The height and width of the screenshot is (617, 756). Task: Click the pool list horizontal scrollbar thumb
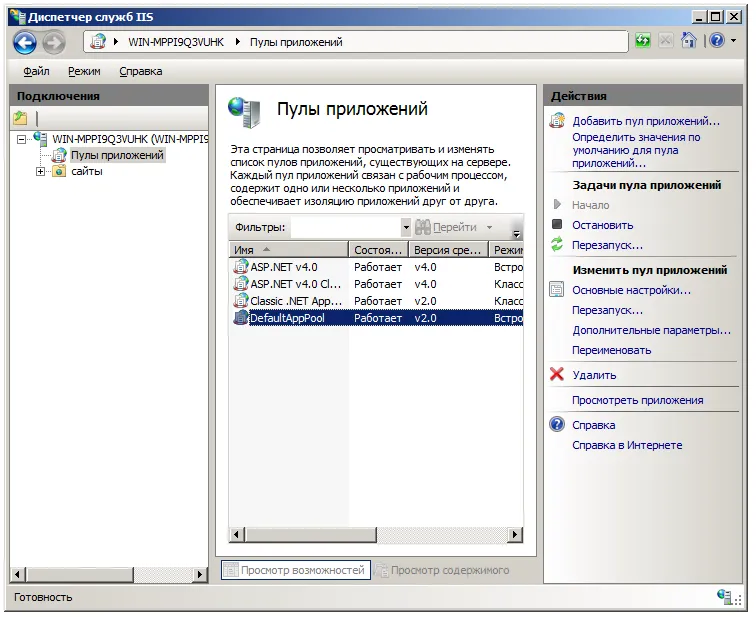coord(311,534)
